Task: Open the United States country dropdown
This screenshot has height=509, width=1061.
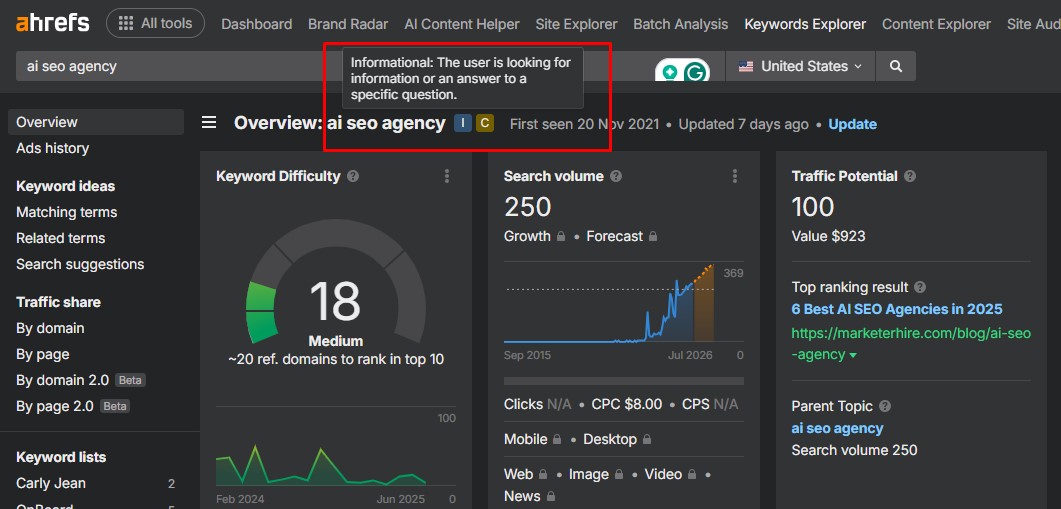Action: 800,66
